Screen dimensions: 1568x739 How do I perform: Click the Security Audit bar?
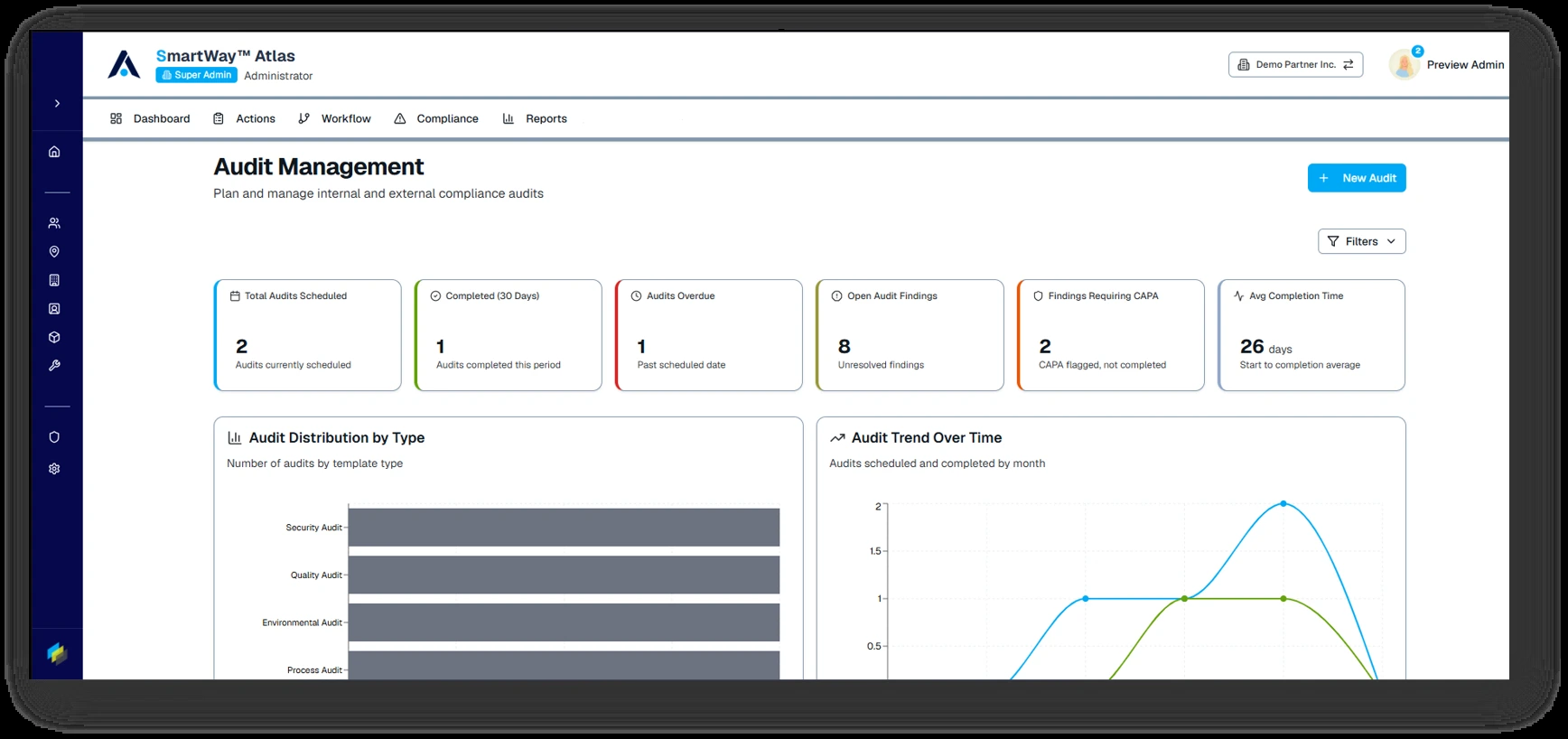point(564,528)
